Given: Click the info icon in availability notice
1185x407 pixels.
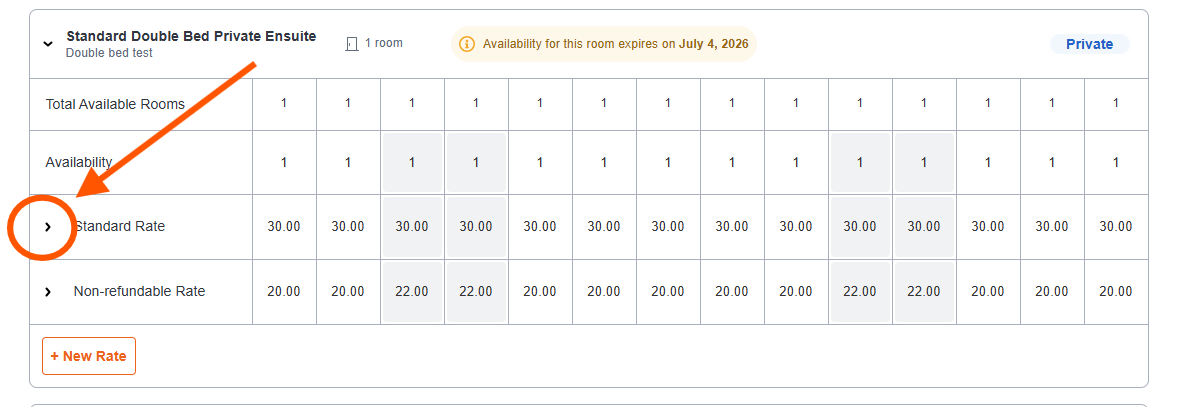Looking at the screenshot, I should tap(468, 44).
